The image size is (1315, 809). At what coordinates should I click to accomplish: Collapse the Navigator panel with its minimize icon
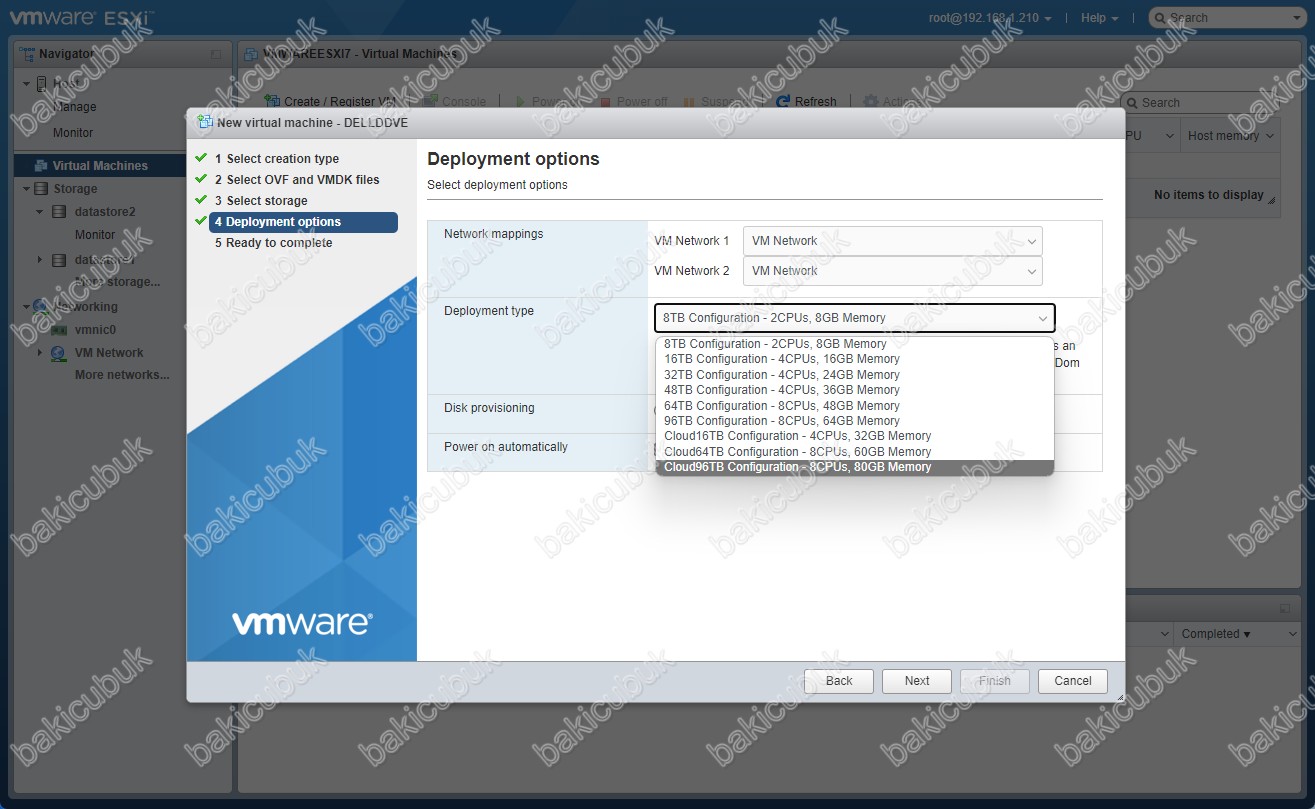[x=216, y=54]
